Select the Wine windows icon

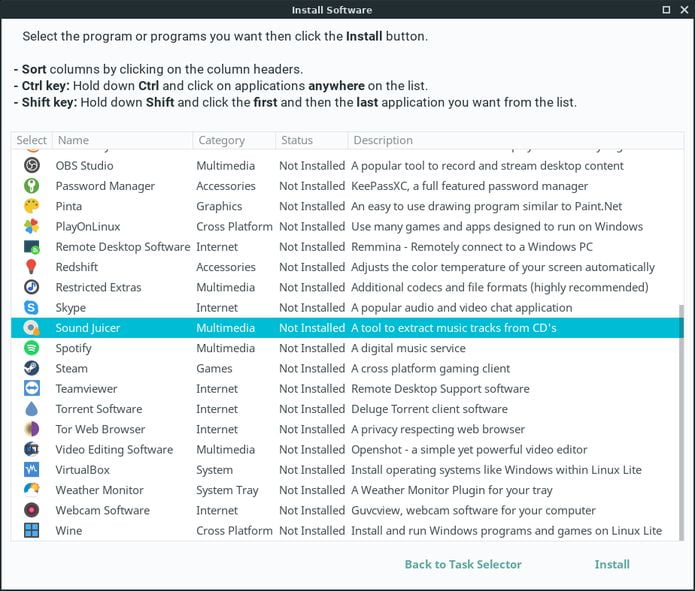click(31, 530)
